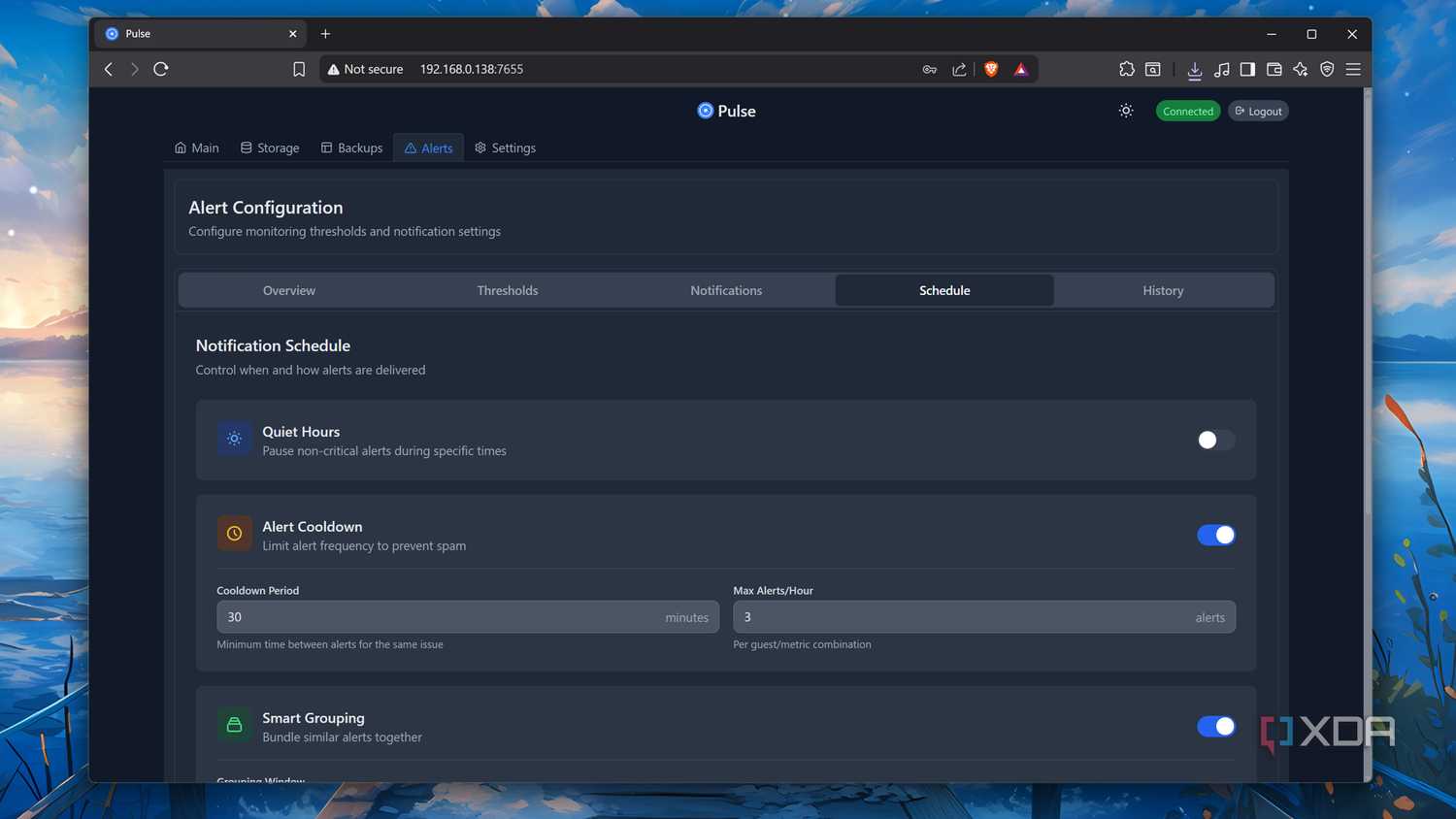This screenshot has width=1456, height=819.
Task: Click Alert Cooldown clock icon
Action: (234, 533)
